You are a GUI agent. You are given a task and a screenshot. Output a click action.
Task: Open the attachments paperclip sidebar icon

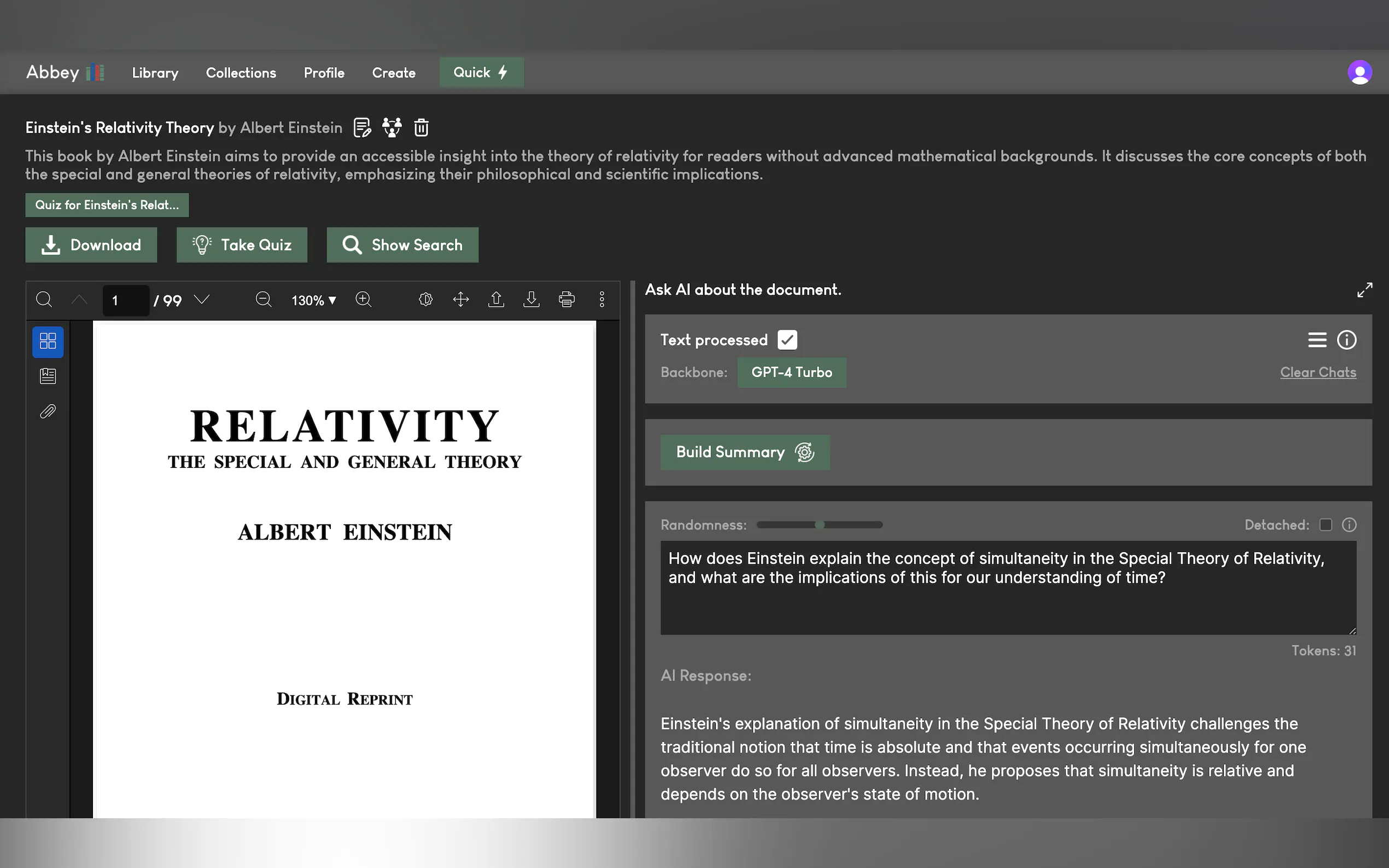48,411
